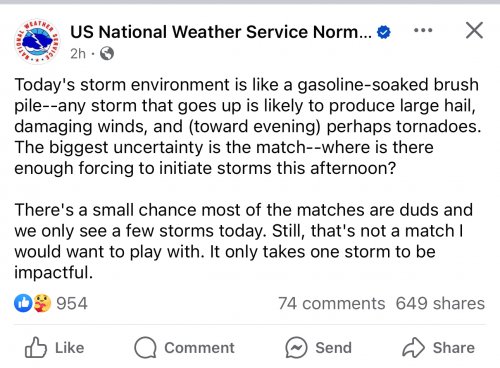Click the care emoji reaction icon
This screenshot has width=500, height=368.
coord(42,303)
